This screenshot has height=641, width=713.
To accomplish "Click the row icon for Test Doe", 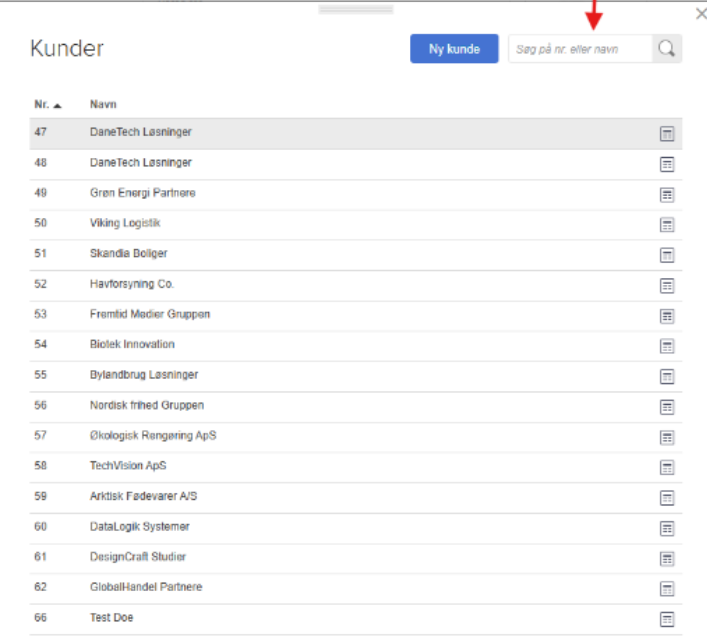I will pyautogui.click(x=667, y=619).
